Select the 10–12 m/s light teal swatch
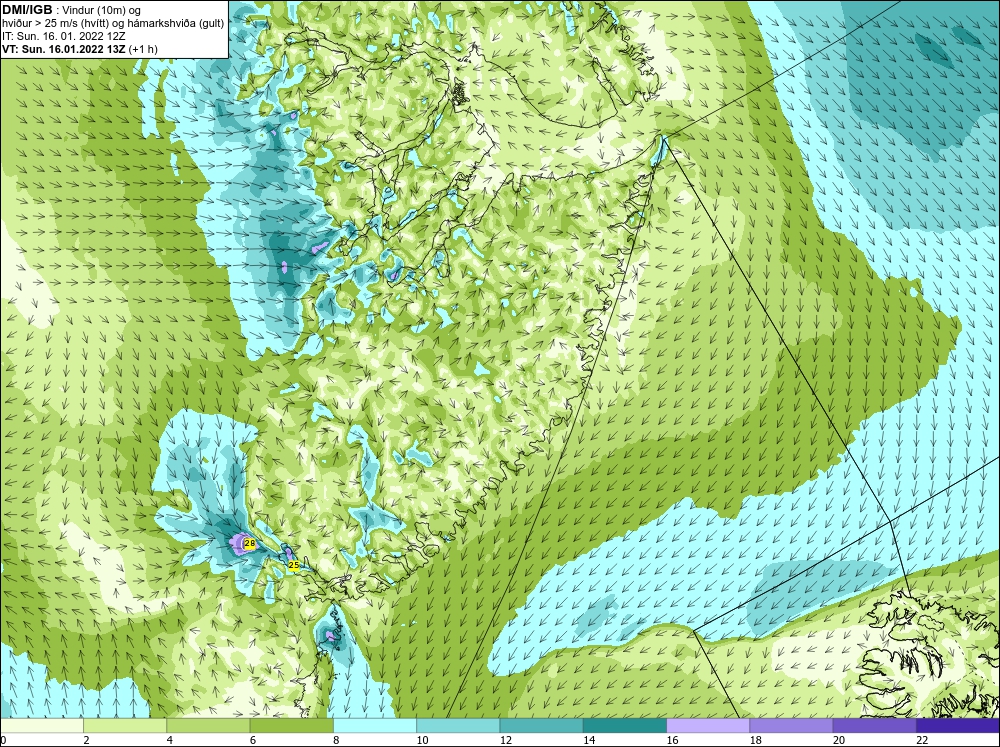 (x=458, y=726)
